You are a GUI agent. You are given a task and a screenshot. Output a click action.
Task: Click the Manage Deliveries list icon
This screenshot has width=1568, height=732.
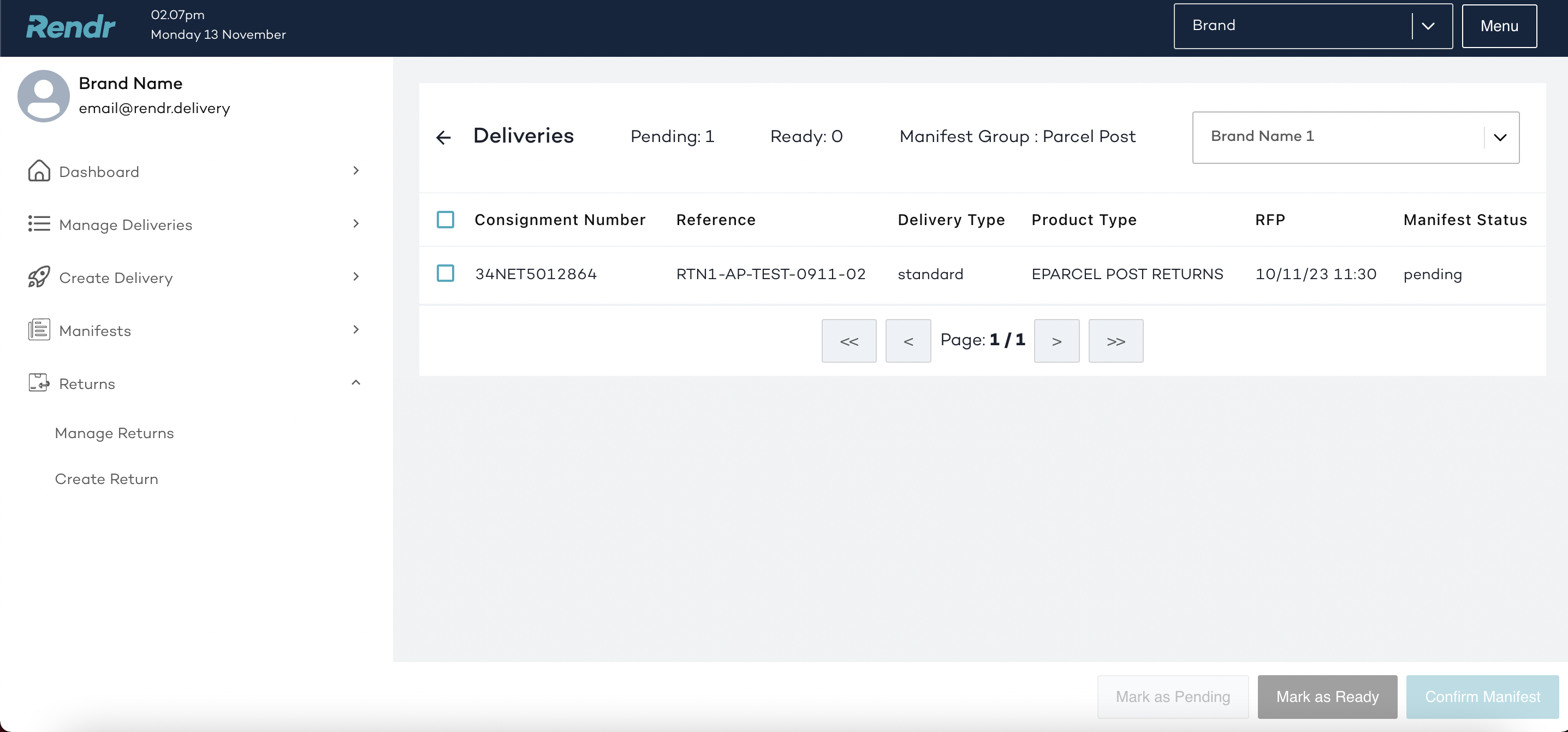point(39,223)
